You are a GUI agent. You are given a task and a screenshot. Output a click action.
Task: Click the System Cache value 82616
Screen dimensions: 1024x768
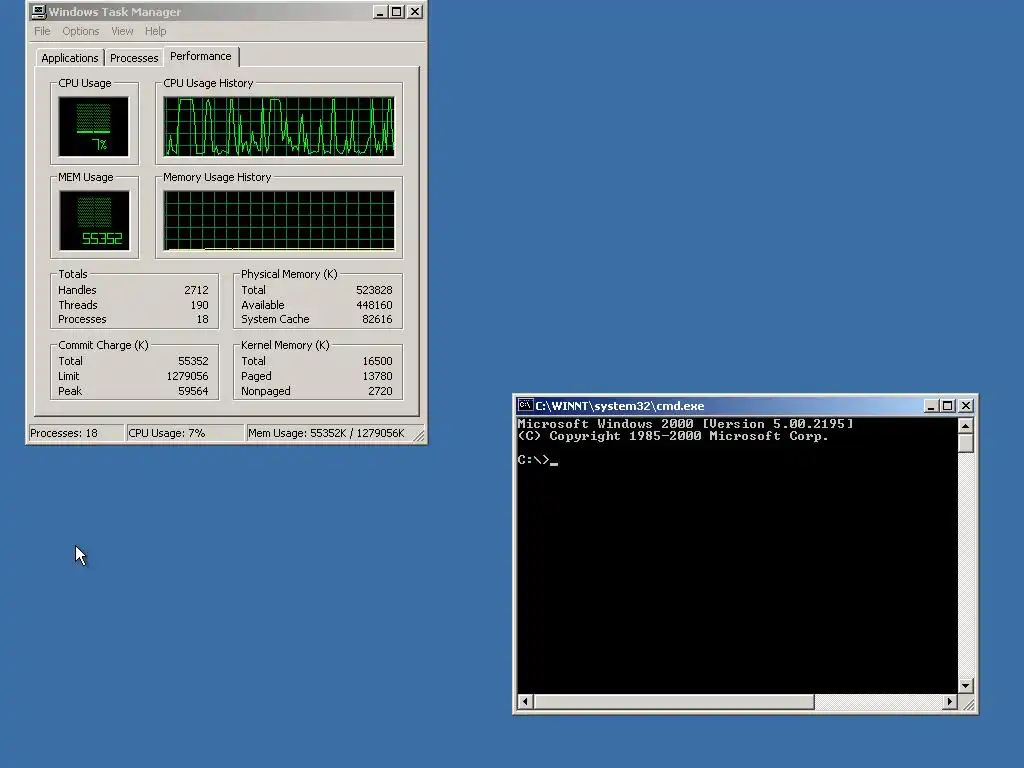(x=377, y=319)
